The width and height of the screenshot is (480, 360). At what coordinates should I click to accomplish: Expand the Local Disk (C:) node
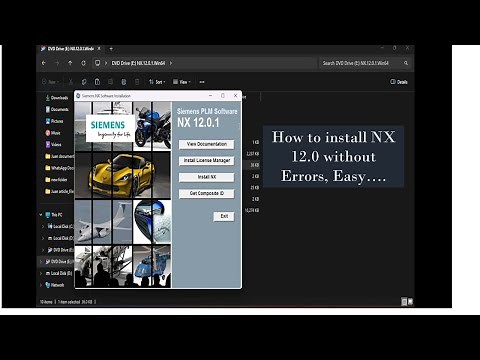click(x=43, y=226)
